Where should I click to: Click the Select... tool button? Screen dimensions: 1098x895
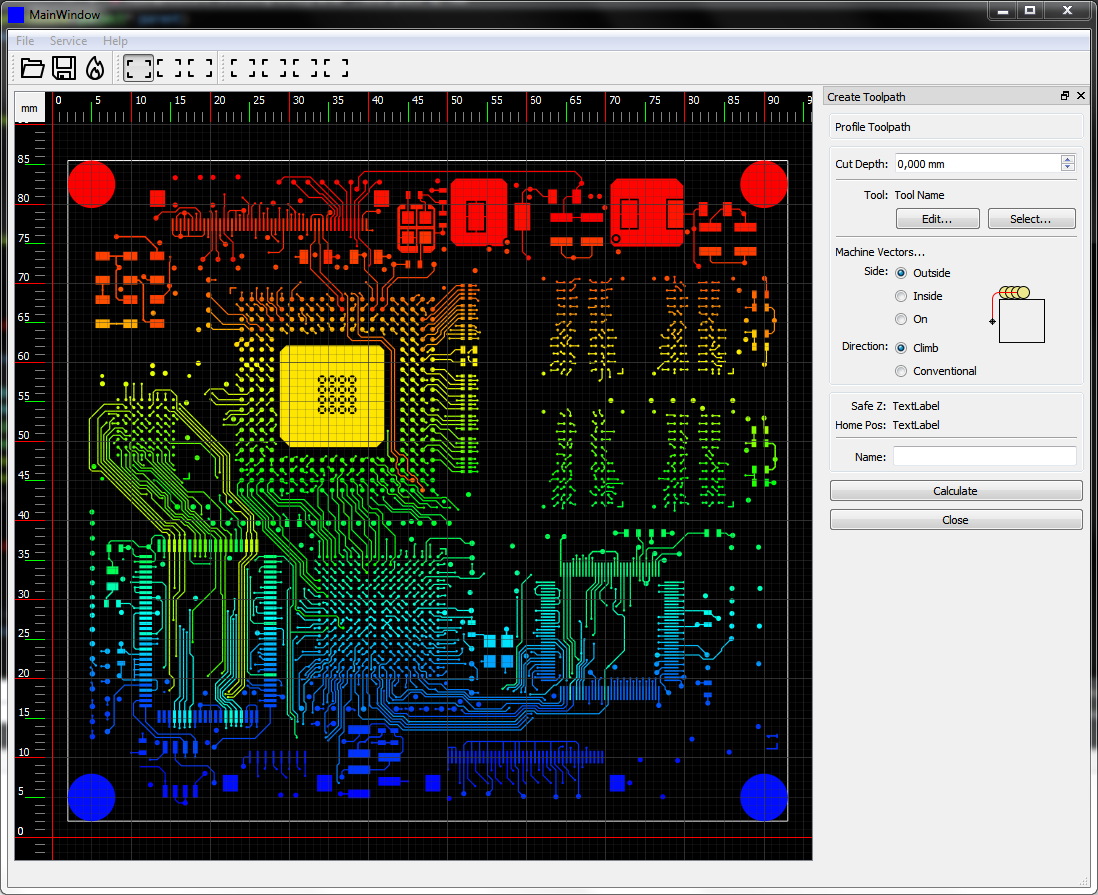[x=1031, y=219]
